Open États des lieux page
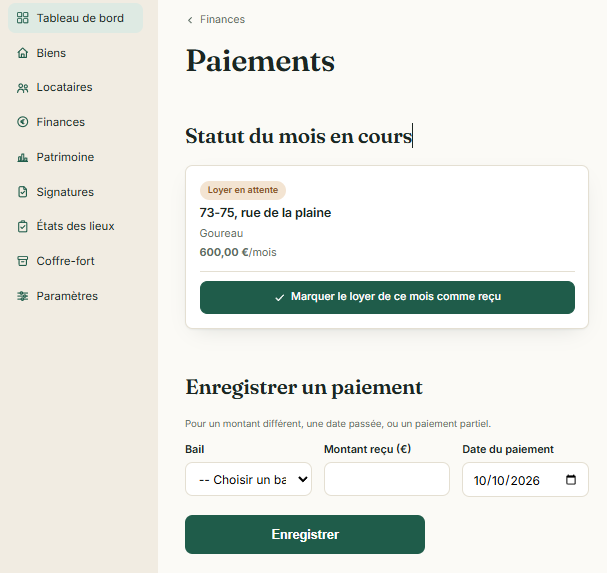The height and width of the screenshot is (573, 607). coord(75,226)
